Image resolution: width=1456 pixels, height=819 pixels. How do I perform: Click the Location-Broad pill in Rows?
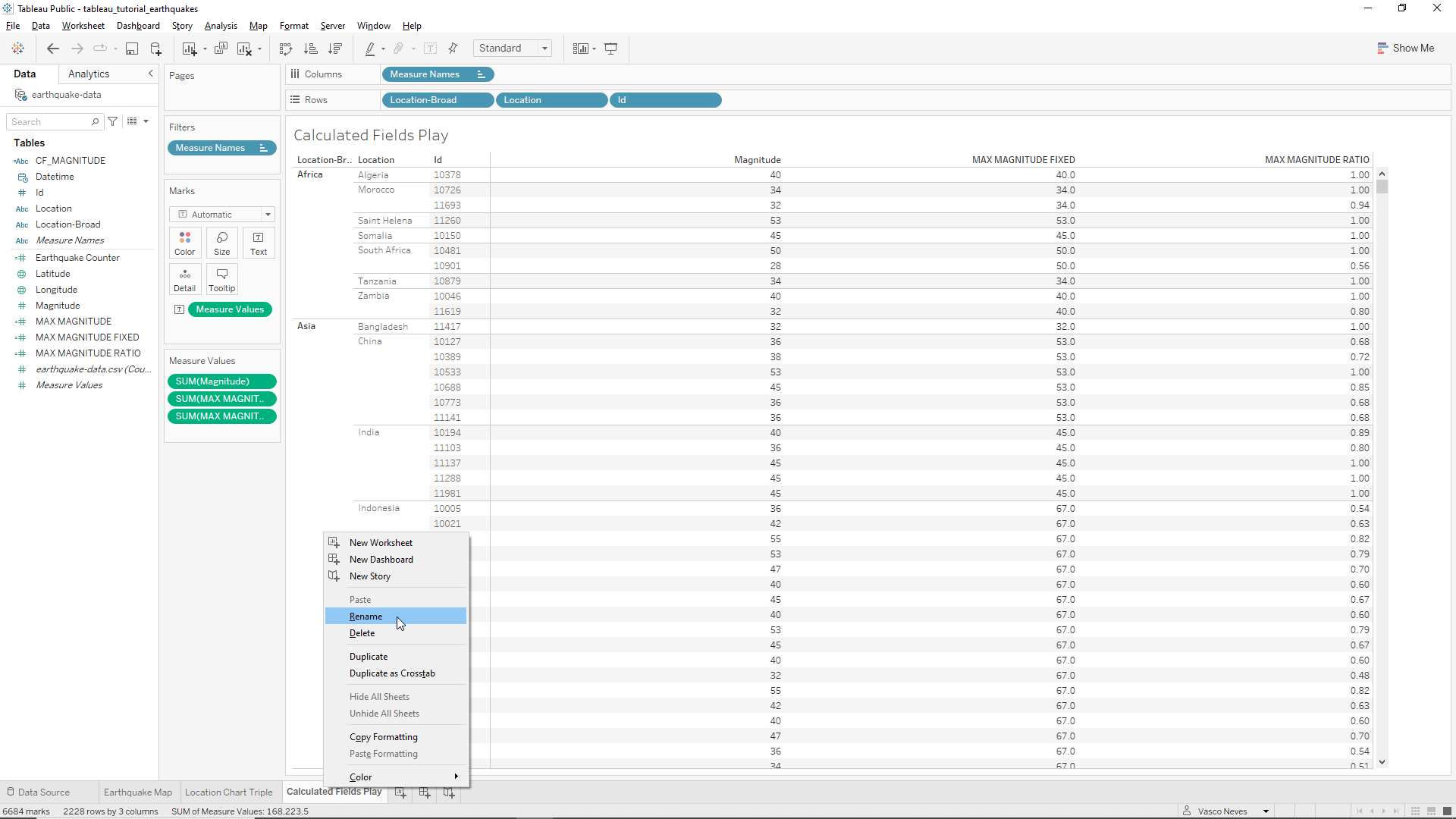coord(438,100)
